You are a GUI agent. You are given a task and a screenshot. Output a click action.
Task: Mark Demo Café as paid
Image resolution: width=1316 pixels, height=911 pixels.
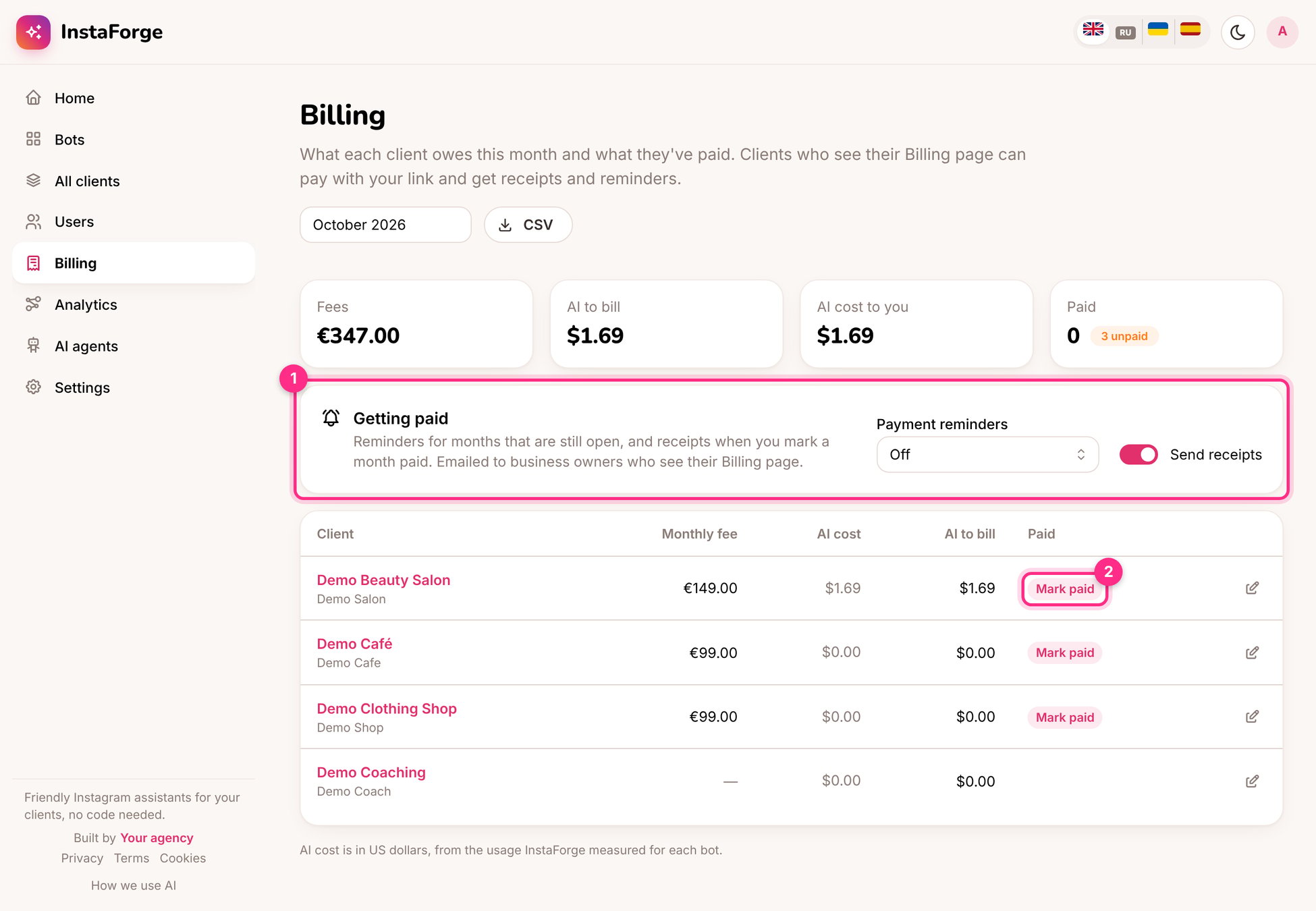click(1064, 653)
